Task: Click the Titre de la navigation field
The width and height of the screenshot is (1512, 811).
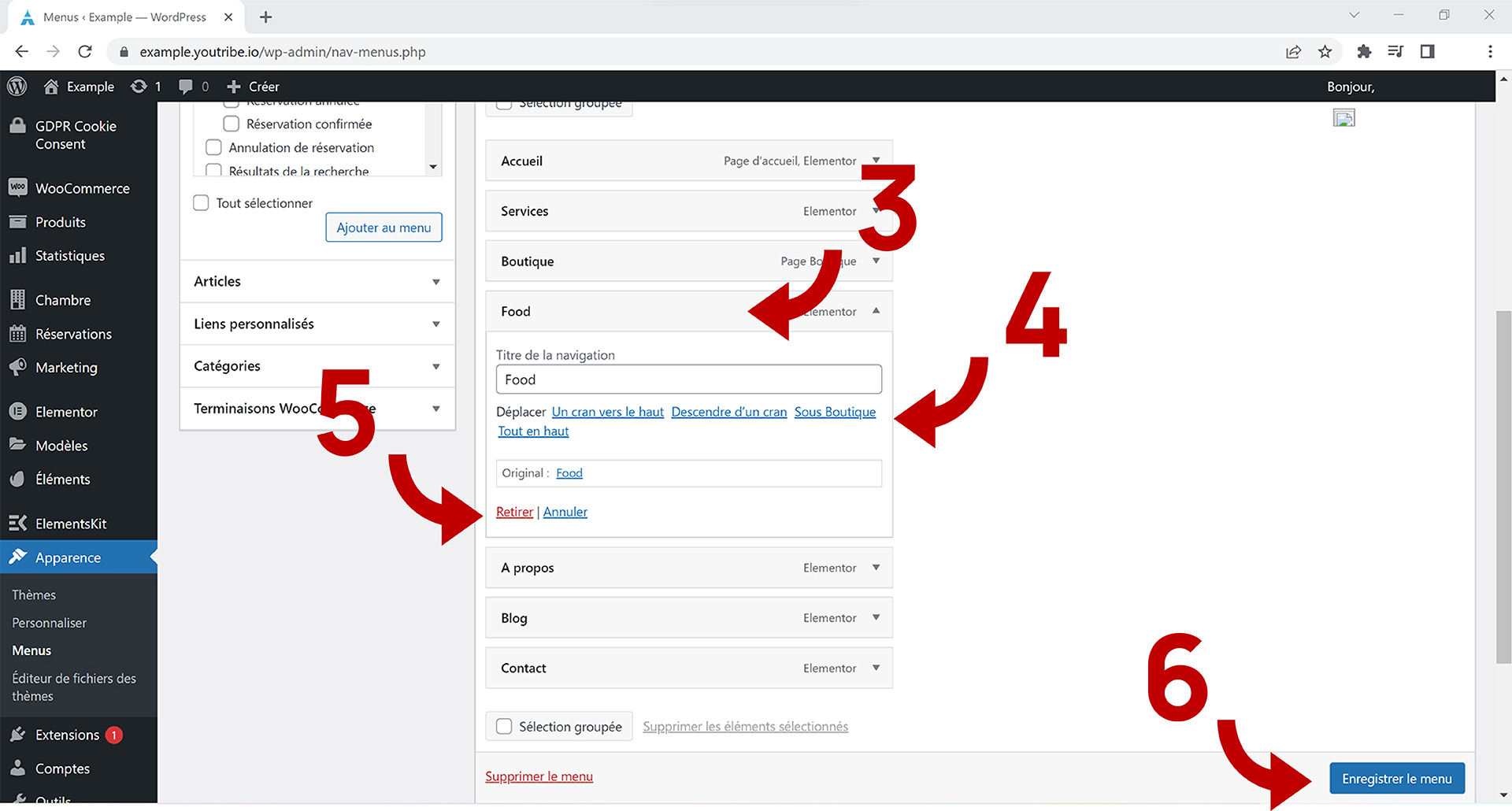Action: pos(688,380)
